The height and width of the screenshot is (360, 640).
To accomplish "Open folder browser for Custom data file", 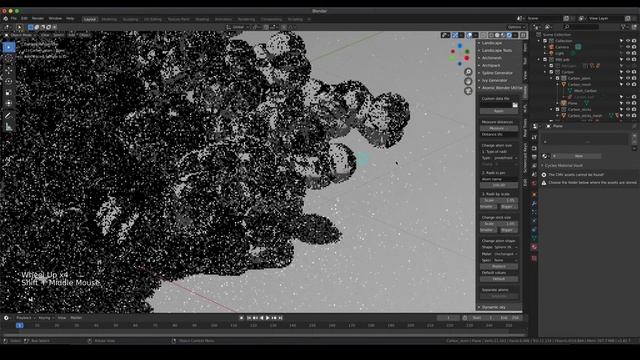I will pos(515,105).
